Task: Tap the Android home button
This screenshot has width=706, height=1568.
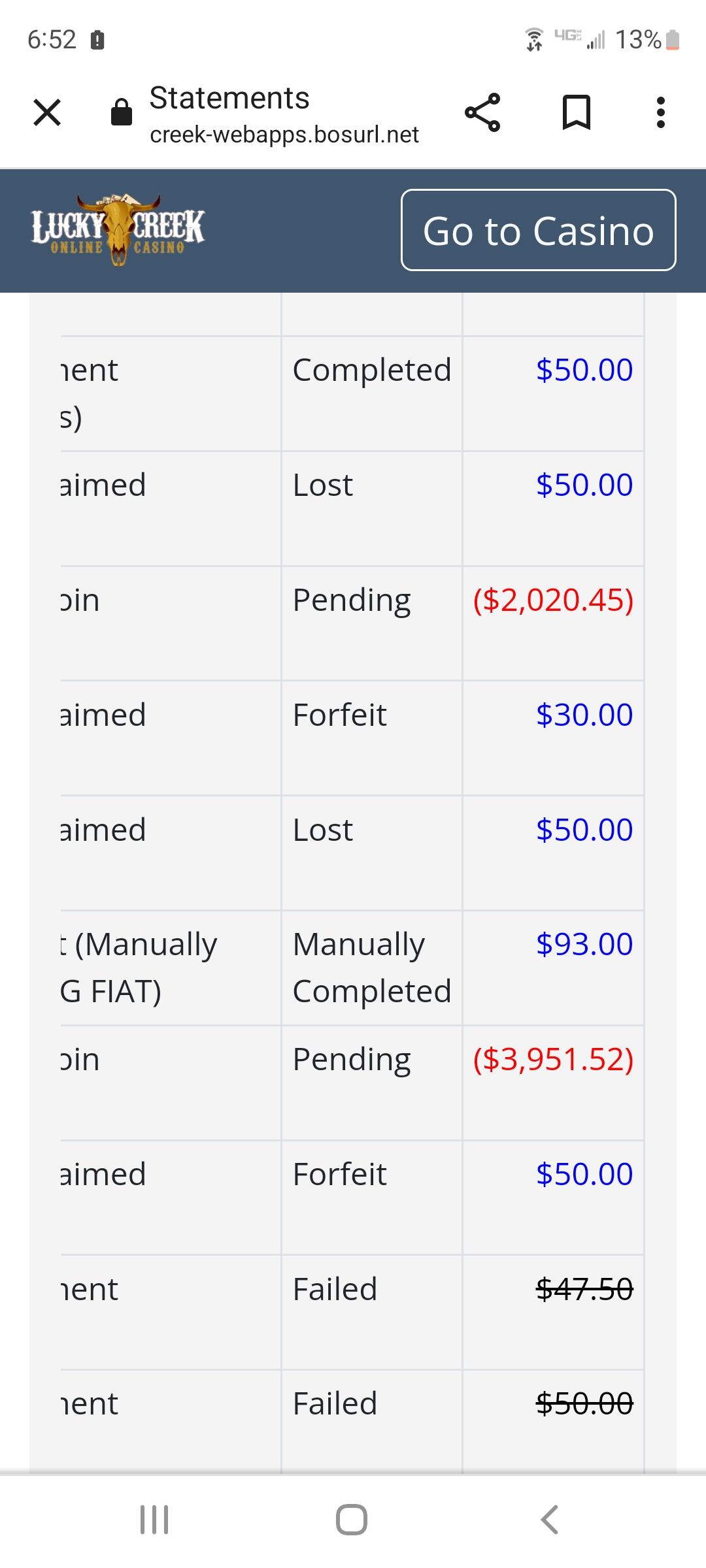Action: click(352, 1520)
